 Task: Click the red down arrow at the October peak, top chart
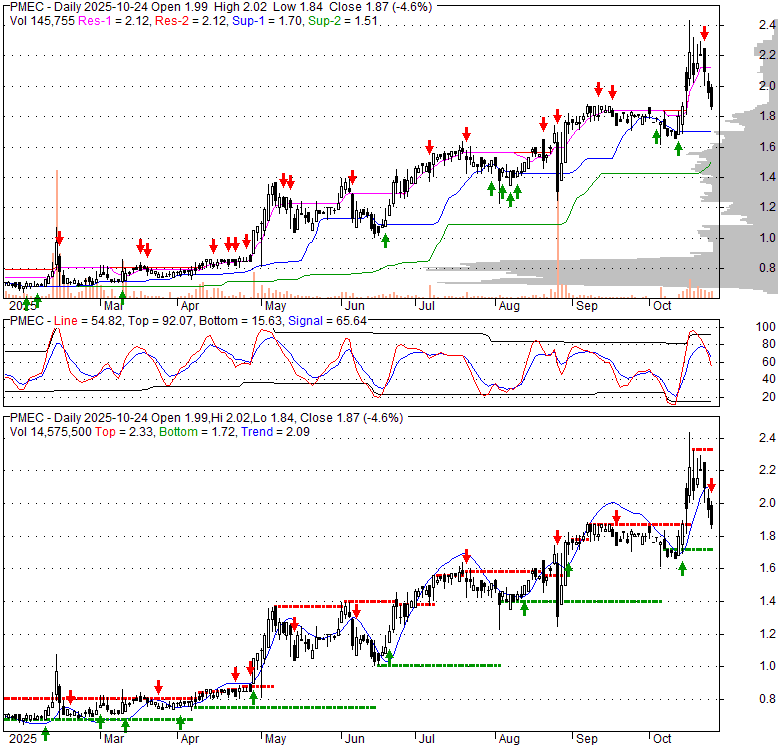click(x=704, y=33)
